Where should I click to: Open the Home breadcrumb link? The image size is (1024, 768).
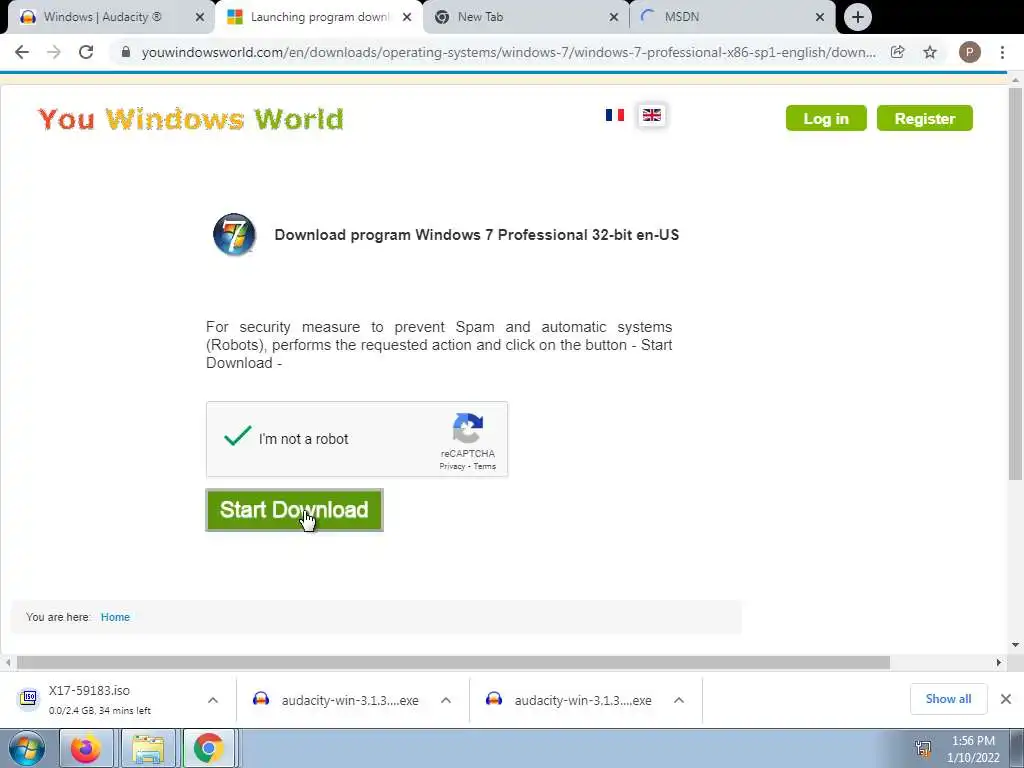point(115,617)
